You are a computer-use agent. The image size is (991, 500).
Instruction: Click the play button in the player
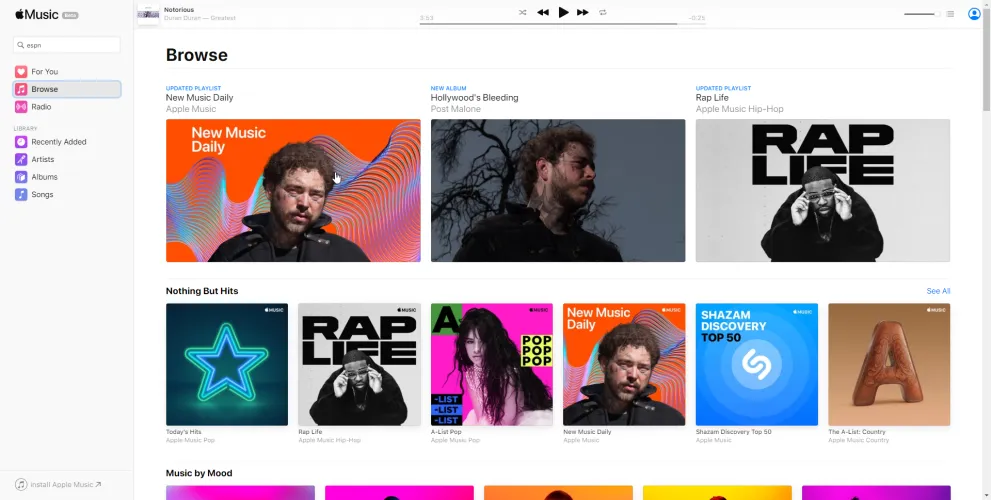[563, 12]
